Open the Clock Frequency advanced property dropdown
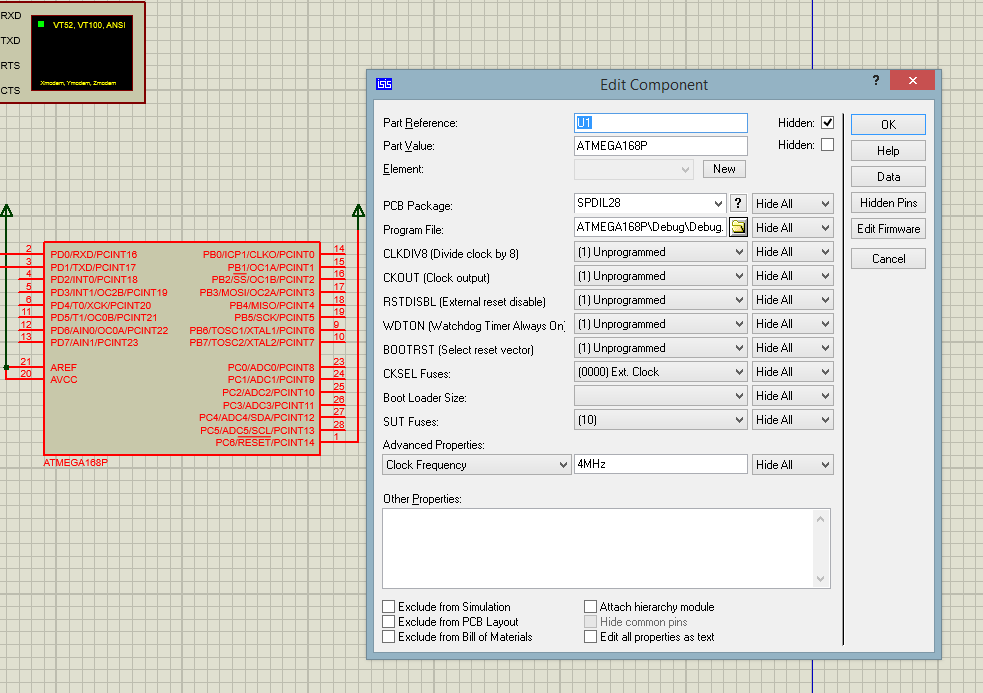The image size is (983, 693). tap(565, 464)
